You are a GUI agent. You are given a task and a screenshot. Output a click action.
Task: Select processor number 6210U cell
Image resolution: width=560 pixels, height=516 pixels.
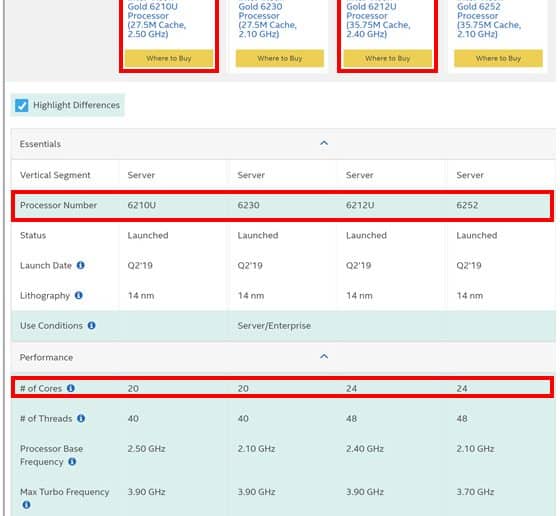(x=141, y=205)
